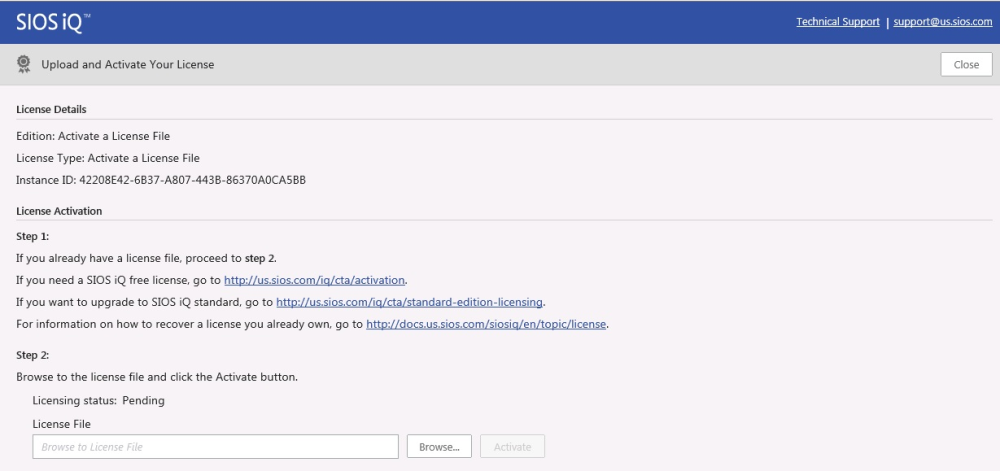
Task: Open the Technical Support link
Action: [837, 22]
